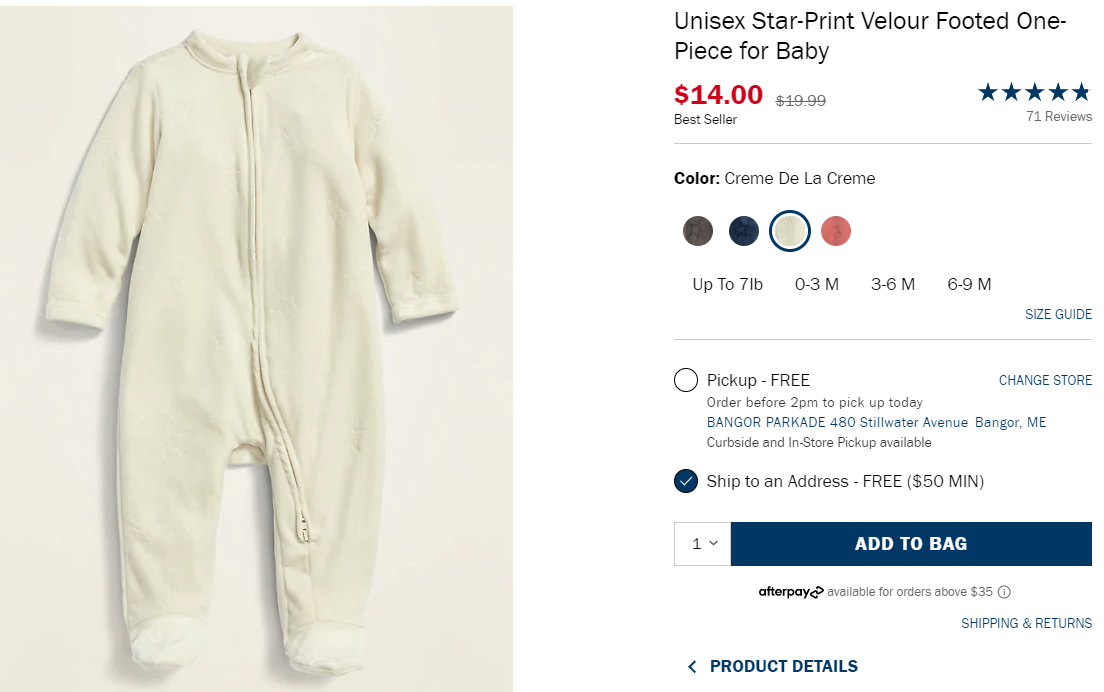Click the five-star rating icon
Viewport: 1104px width, 692px height.
click(1034, 93)
